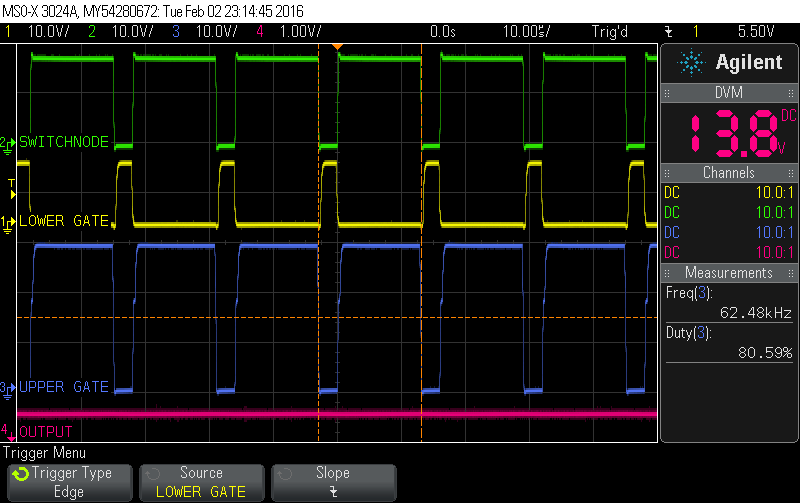Click the 13.8 V DVM reading

pos(736,134)
